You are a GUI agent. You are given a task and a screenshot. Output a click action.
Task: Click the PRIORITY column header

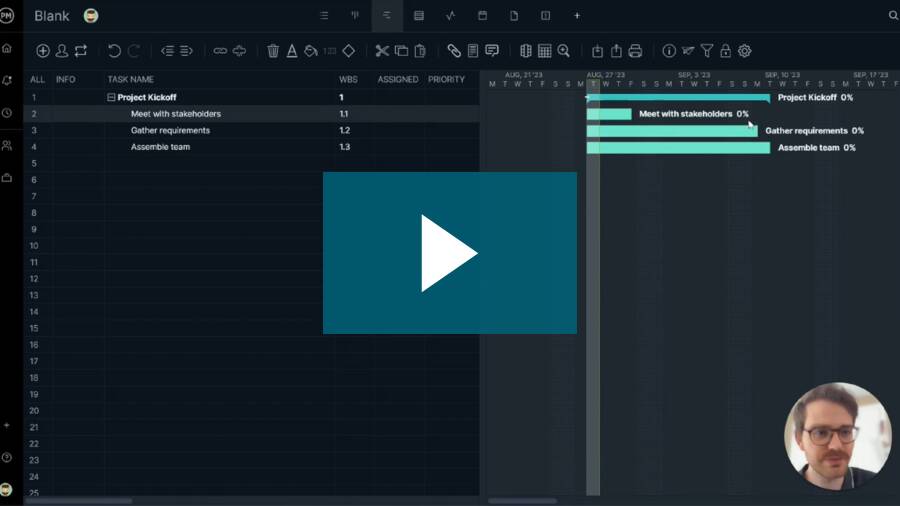[446, 79]
